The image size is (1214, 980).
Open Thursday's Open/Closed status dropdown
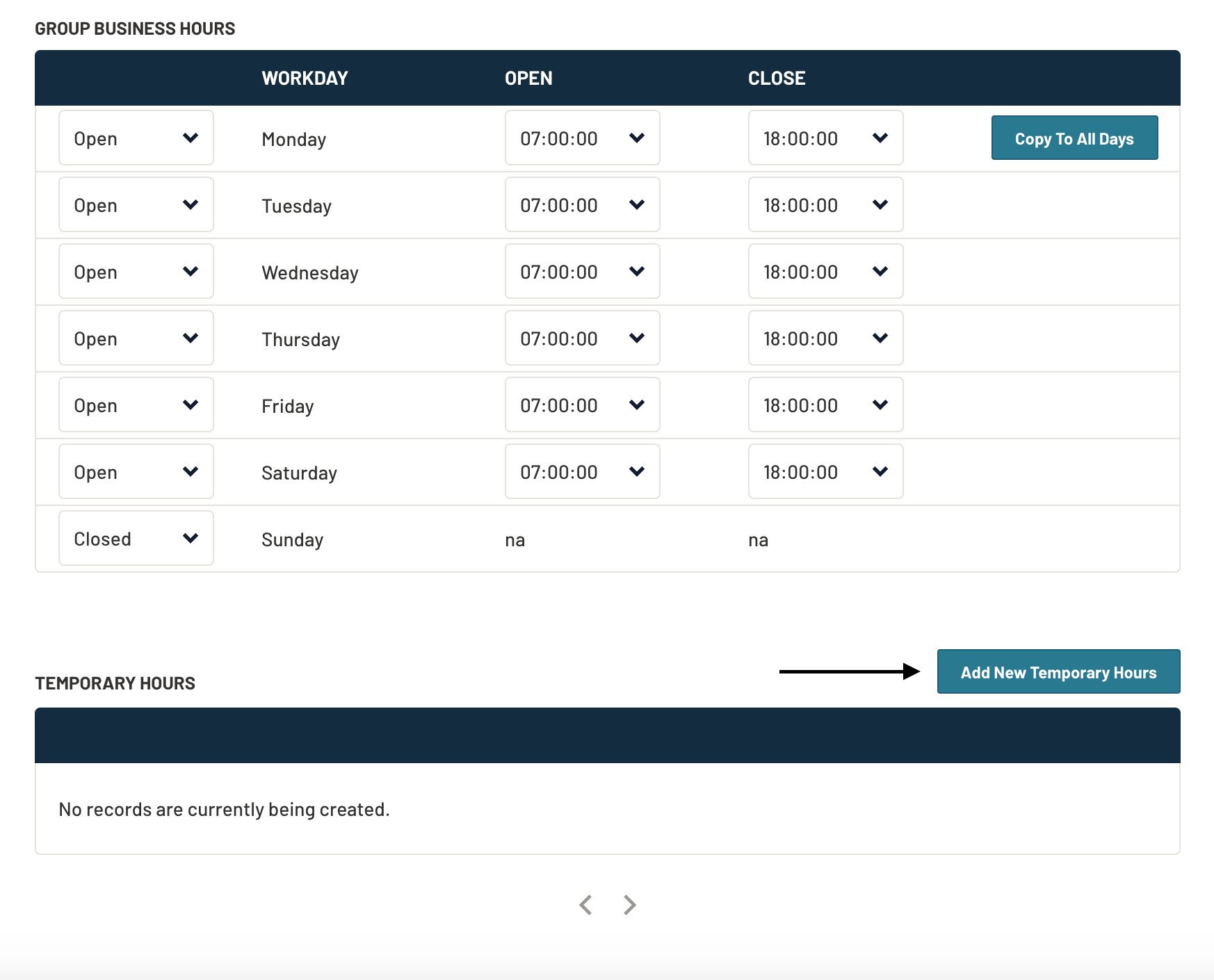coord(136,338)
